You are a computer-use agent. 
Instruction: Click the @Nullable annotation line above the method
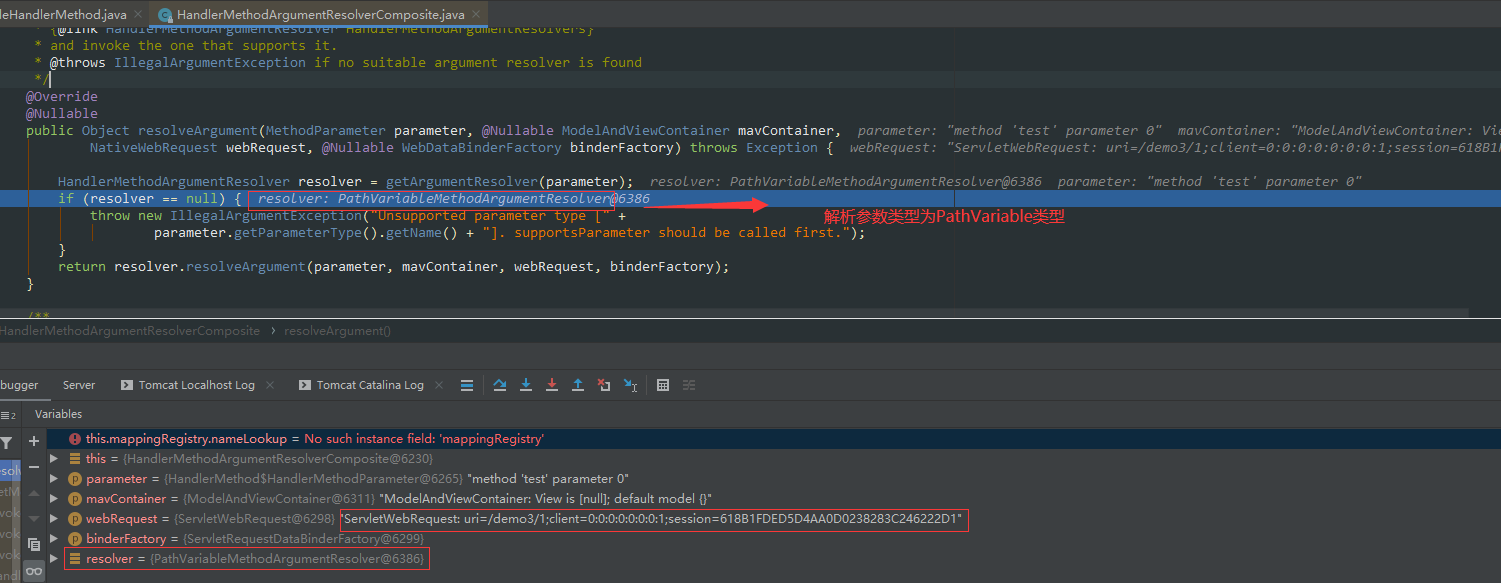point(62,114)
